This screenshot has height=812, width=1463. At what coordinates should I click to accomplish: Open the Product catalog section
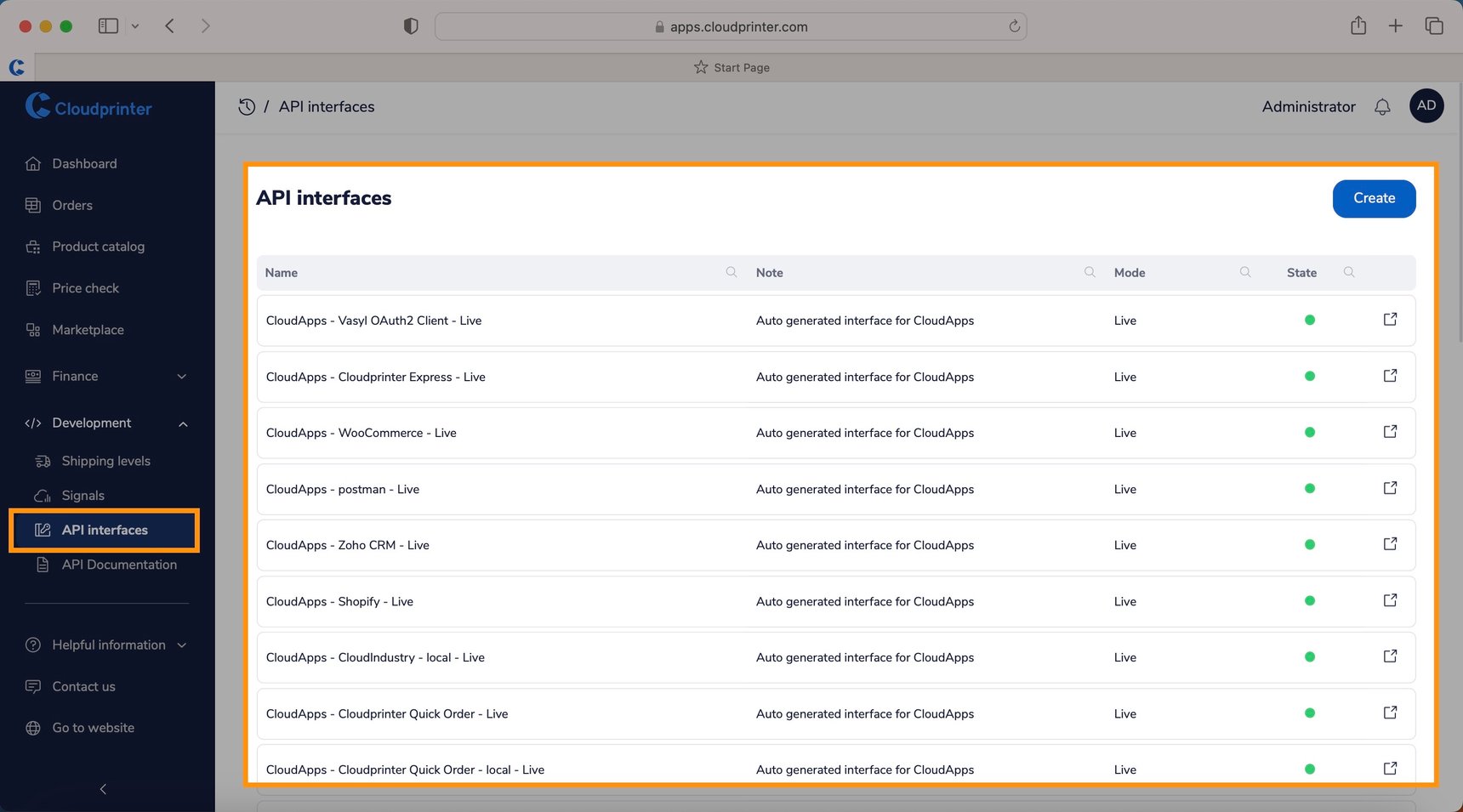click(98, 246)
